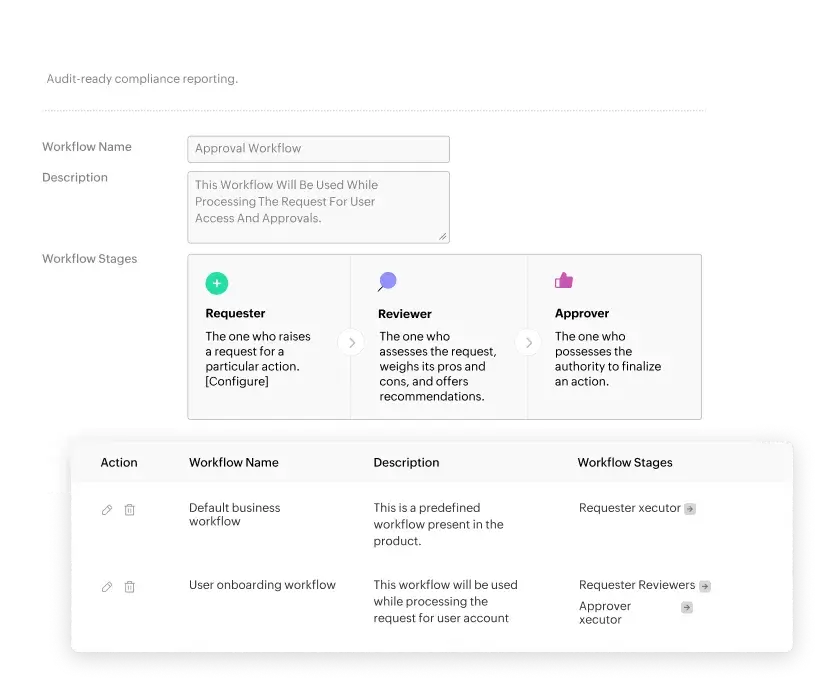818x681 pixels.
Task: Click the 'Requester xecutor' stage text
Action: point(630,508)
